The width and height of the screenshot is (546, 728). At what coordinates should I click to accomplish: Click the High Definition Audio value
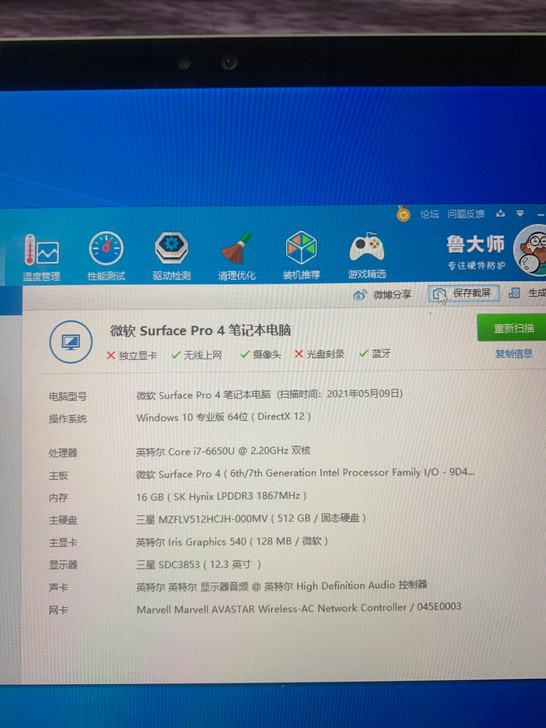(x=281, y=586)
